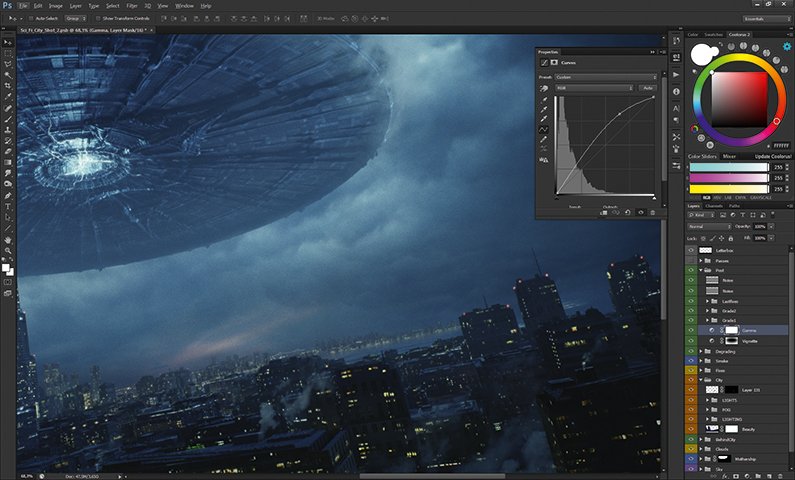
Task: Lock all with the padlock icon
Action: pyautogui.click(x=731, y=238)
